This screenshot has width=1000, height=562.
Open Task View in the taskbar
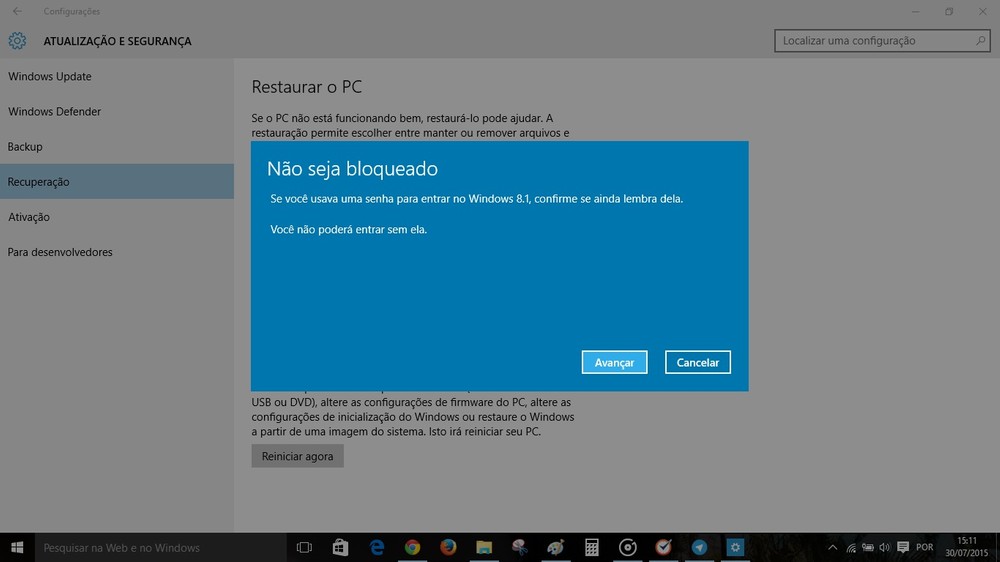(x=304, y=547)
